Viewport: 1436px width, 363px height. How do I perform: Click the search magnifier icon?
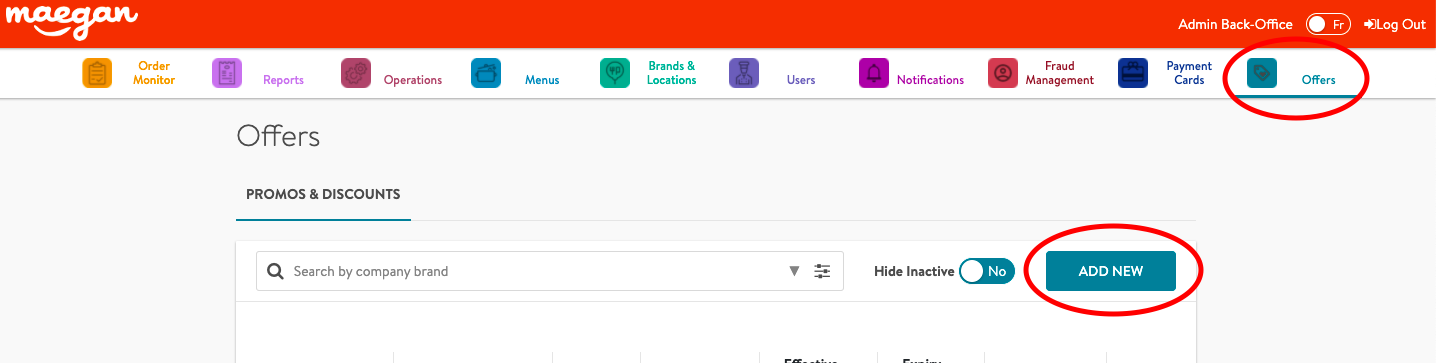[x=274, y=271]
